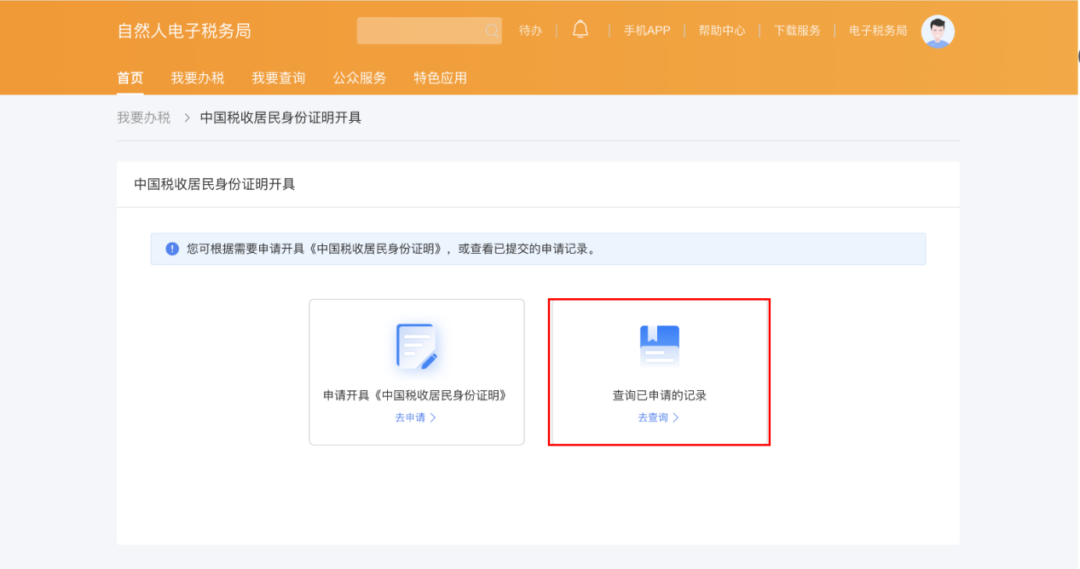The image size is (1080, 569).
Task: Open the user avatar profile
Action: pyautogui.click(x=937, y=31)
